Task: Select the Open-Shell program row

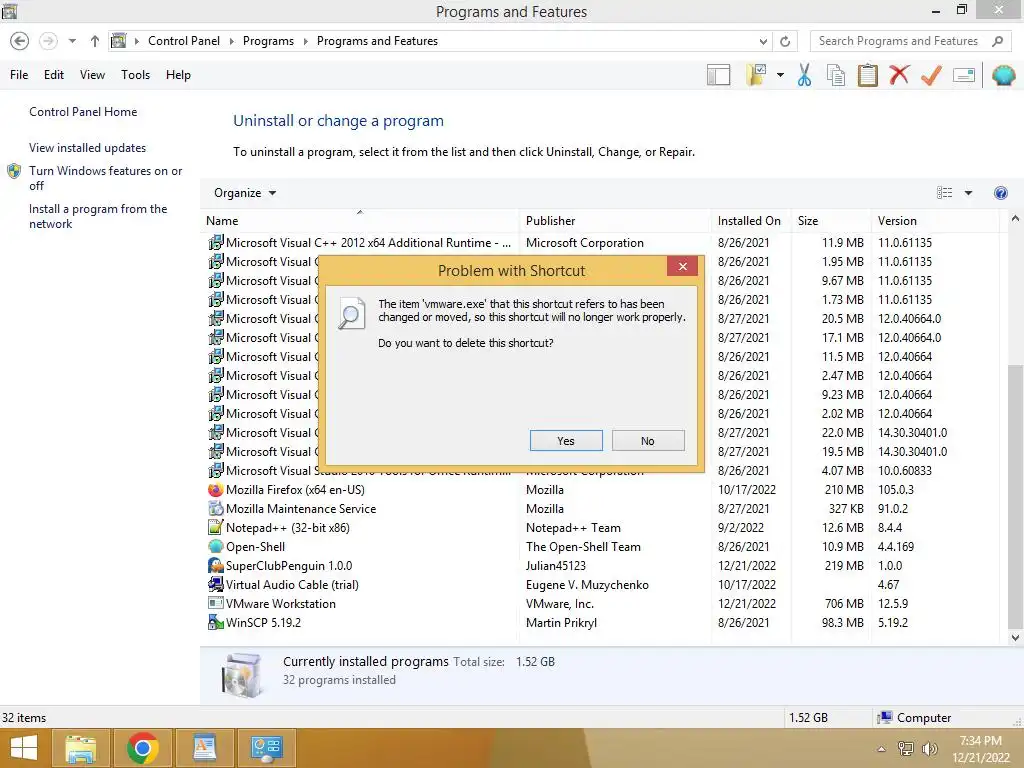Action: [x=600, y=547]
